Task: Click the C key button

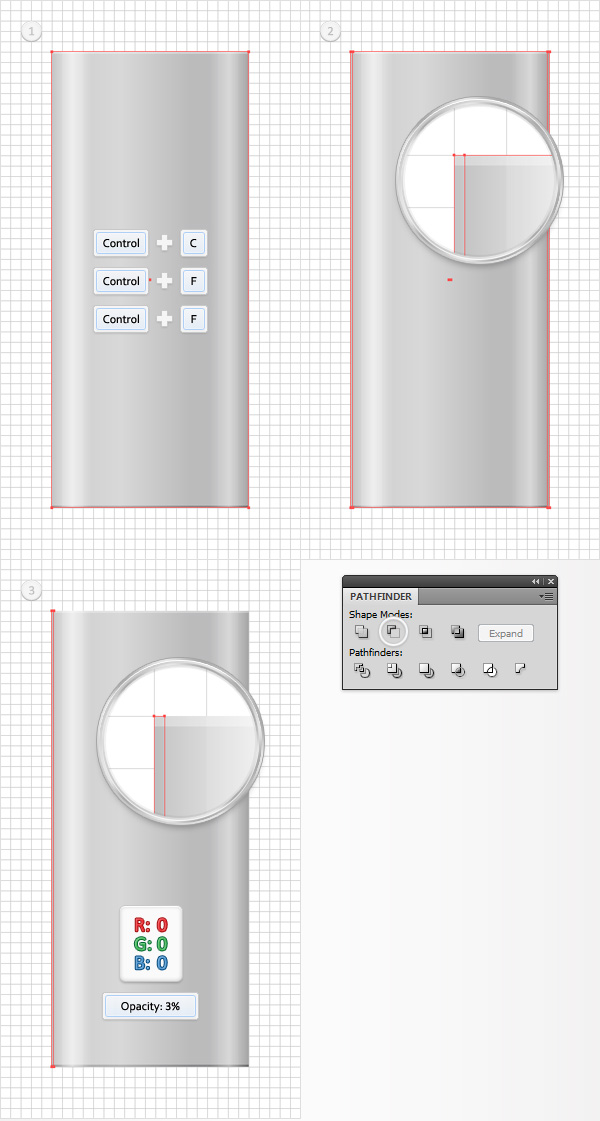Action: point(193,243)
